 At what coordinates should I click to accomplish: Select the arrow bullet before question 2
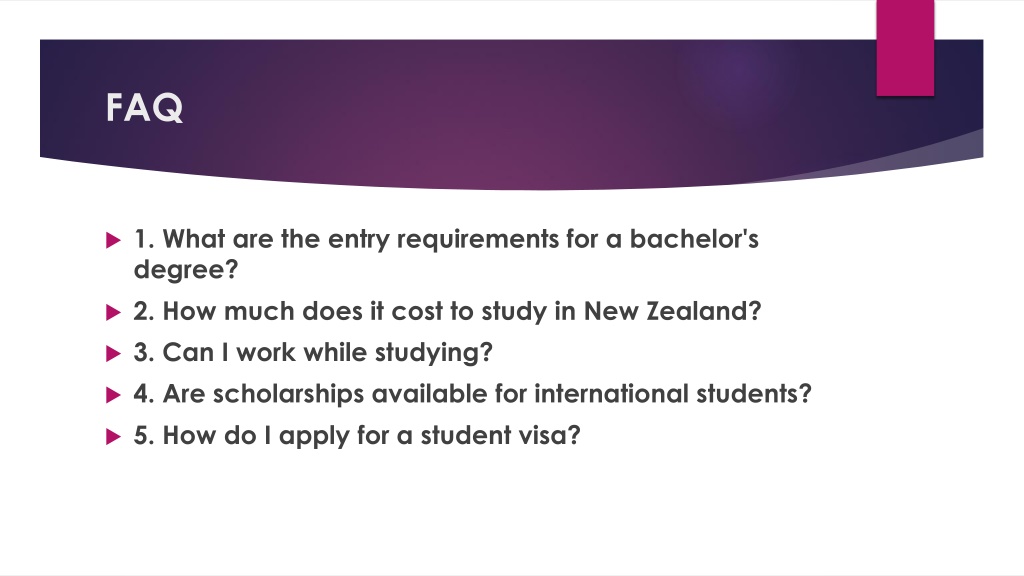pos(114,313)
